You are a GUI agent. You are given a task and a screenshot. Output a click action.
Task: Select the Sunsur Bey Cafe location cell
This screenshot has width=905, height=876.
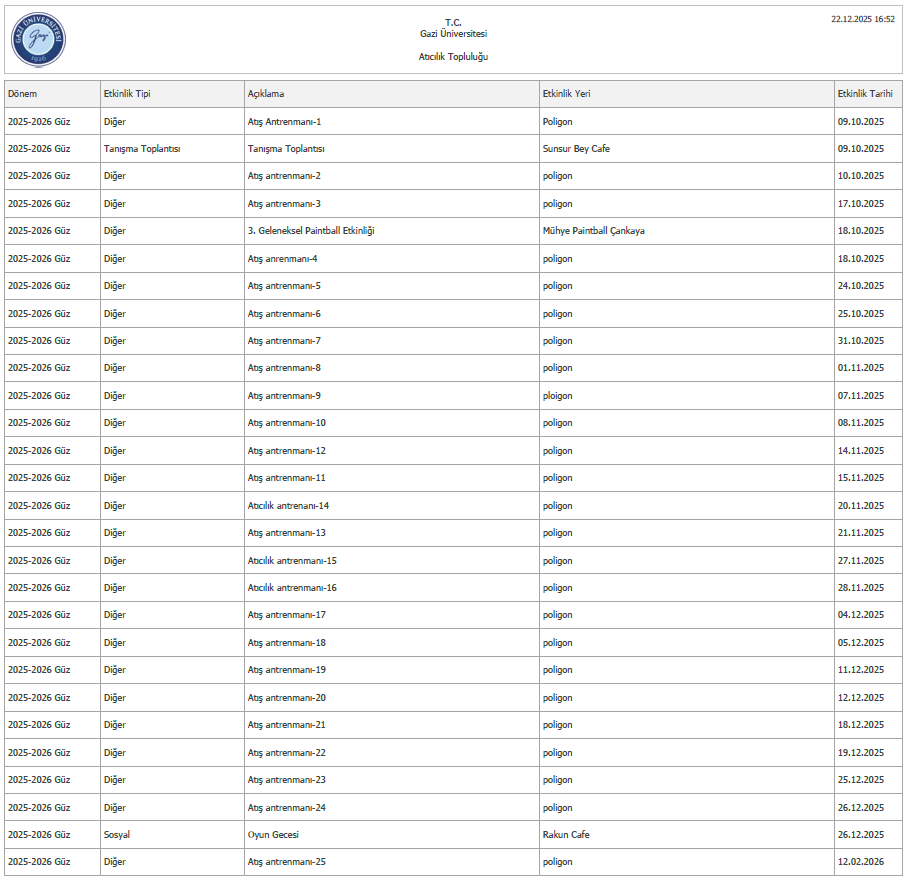tap(576, 149)
